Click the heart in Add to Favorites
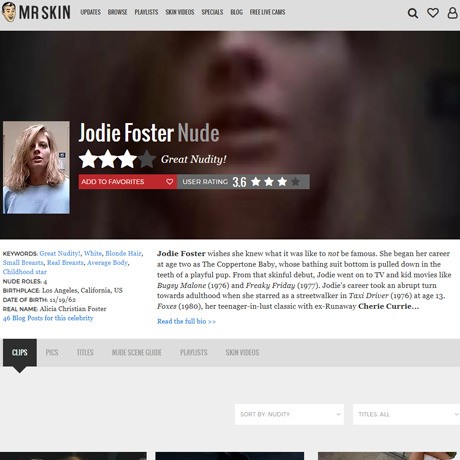 click(x=169, y=182)
